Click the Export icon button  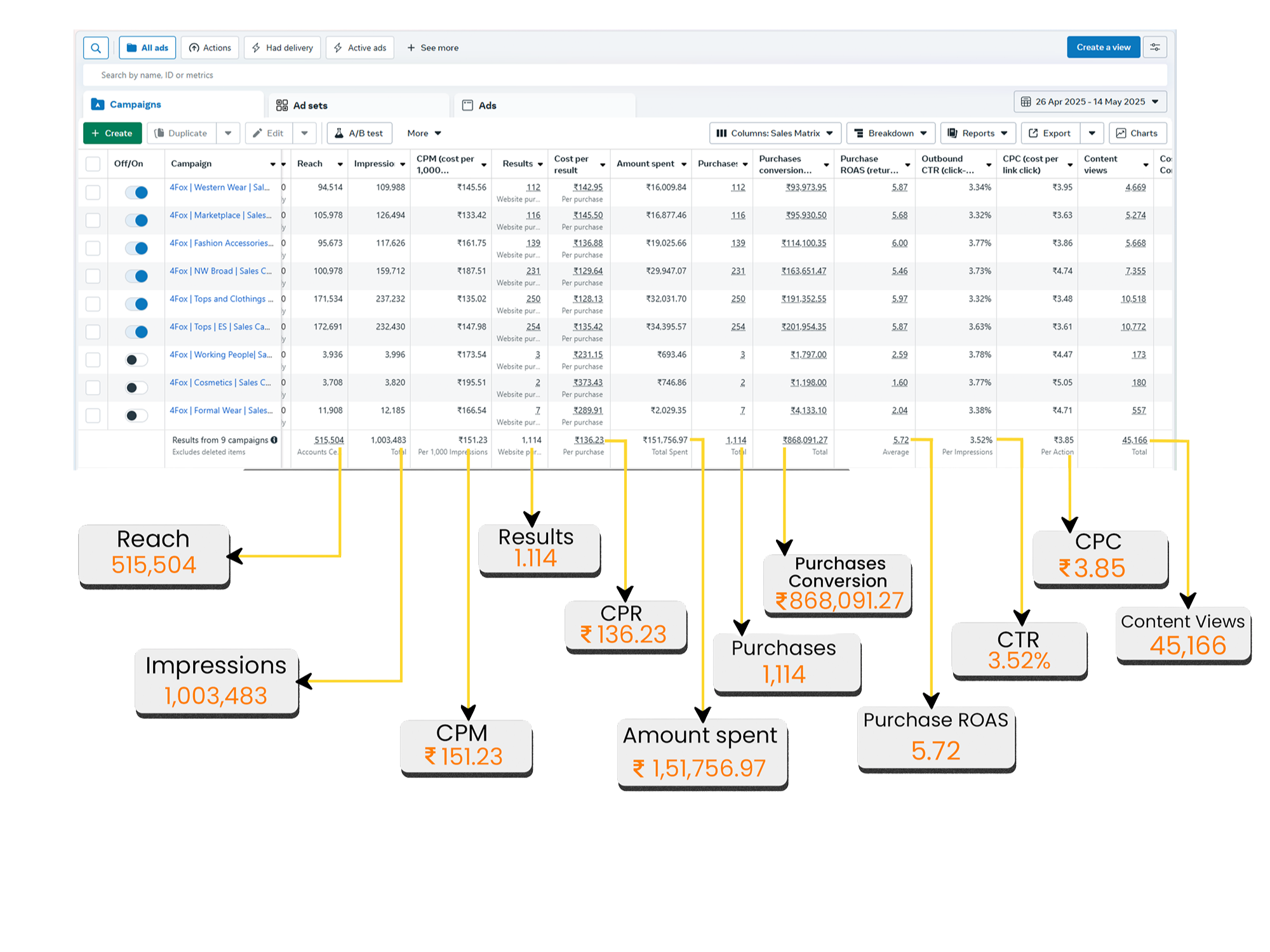click(1050, 133)
